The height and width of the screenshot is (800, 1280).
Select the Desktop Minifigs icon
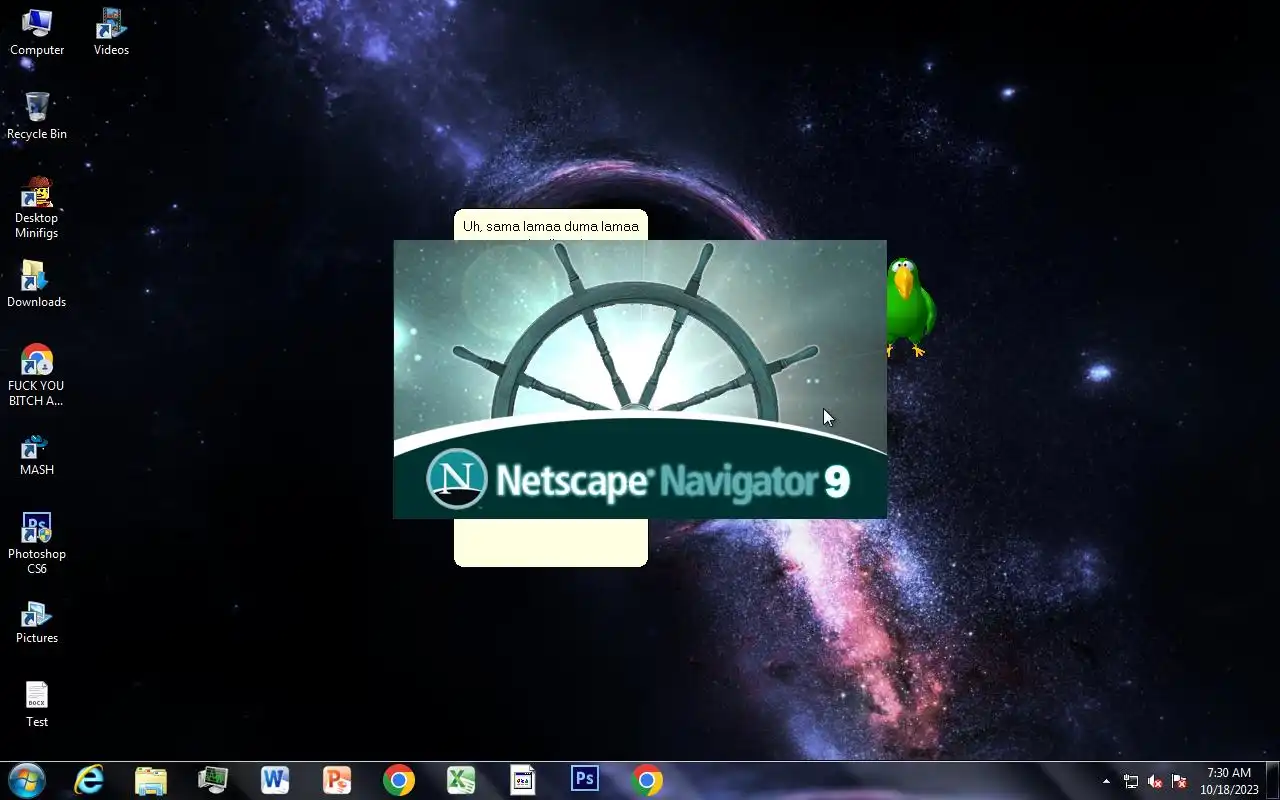[x=37, y=207]
